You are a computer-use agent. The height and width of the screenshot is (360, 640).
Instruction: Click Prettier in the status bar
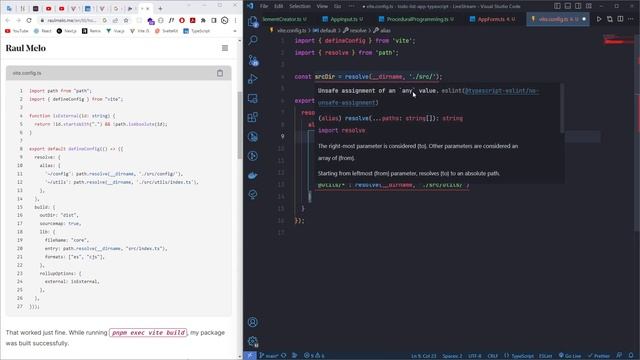[599, 356]
